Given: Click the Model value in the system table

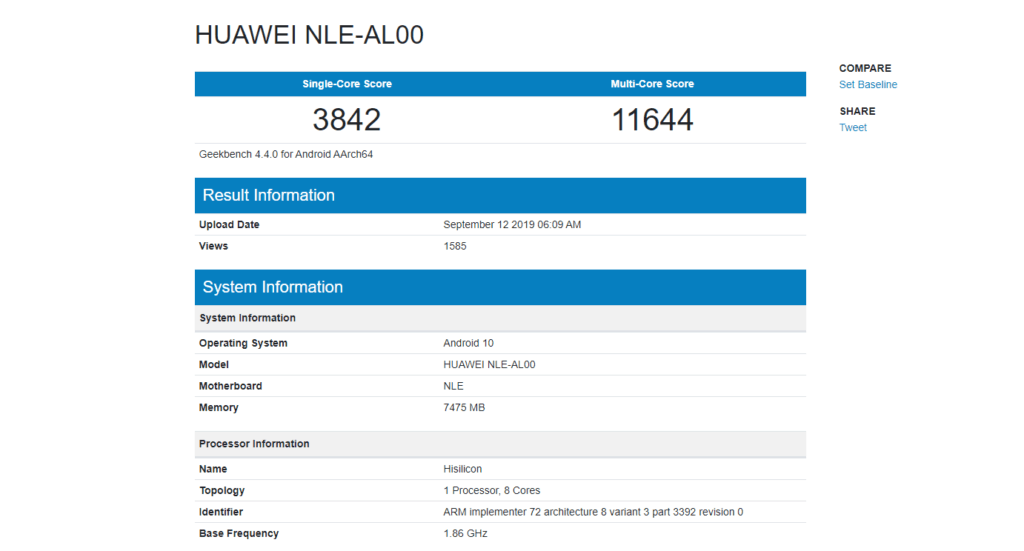Looking at the screenshot, I should pos(489,365).
